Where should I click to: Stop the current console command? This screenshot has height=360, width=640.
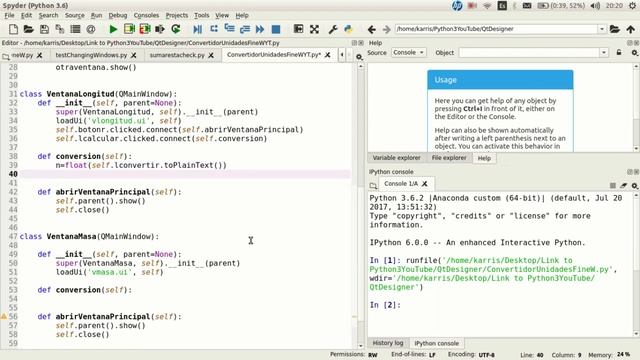pos(613,185)
